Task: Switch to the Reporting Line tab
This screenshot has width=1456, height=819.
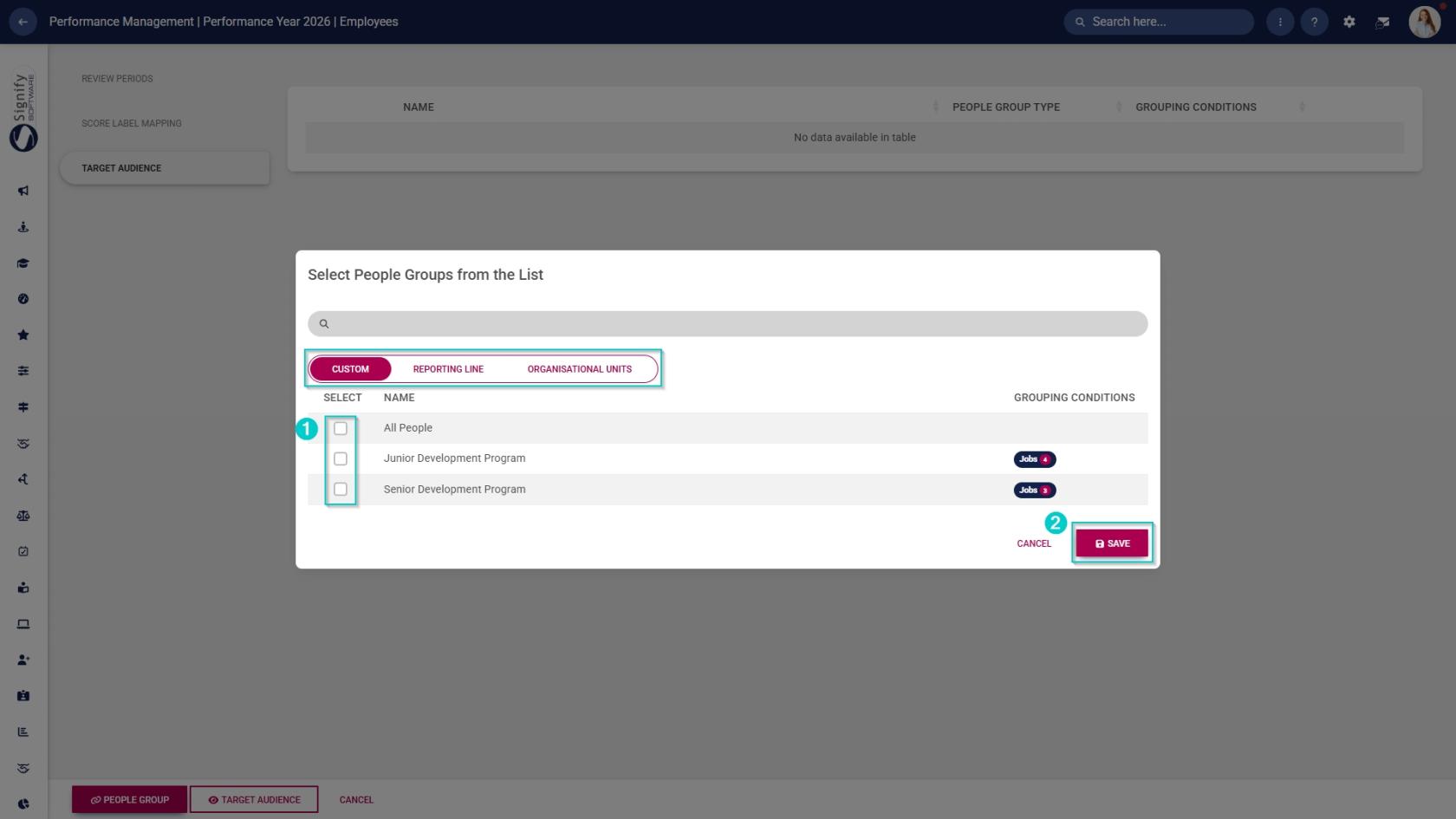Action: click(448, 369)
